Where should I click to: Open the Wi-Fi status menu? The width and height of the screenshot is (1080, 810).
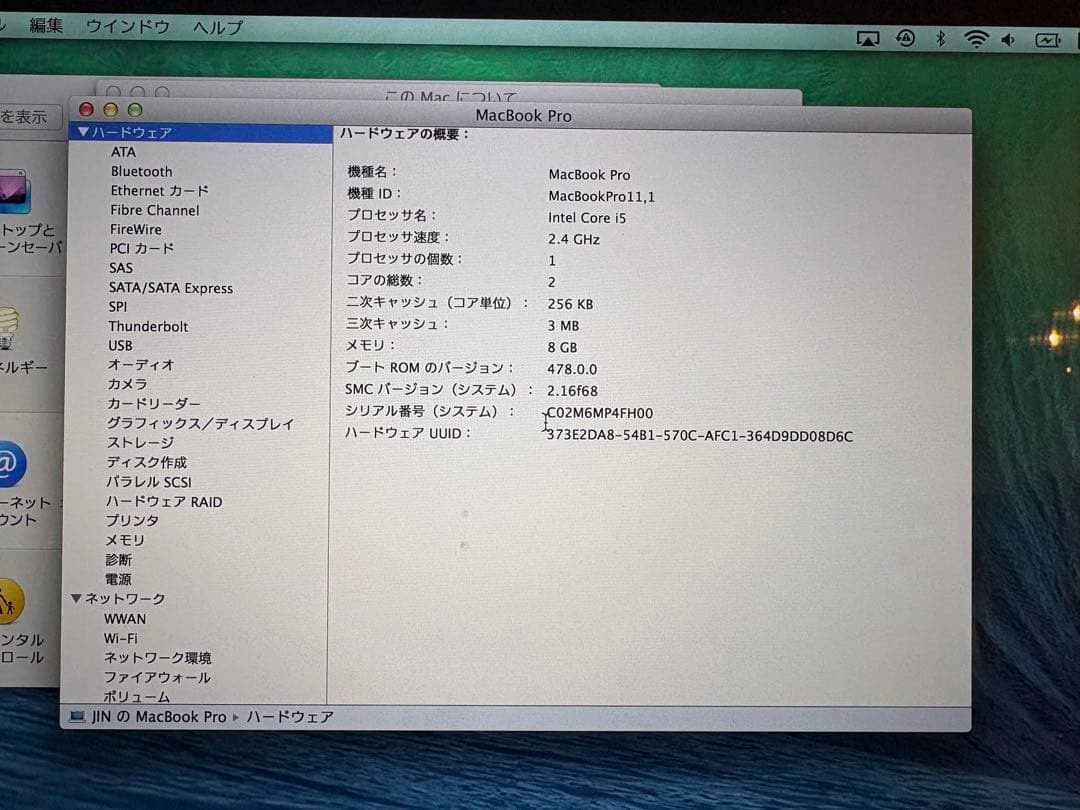(975, 38)
